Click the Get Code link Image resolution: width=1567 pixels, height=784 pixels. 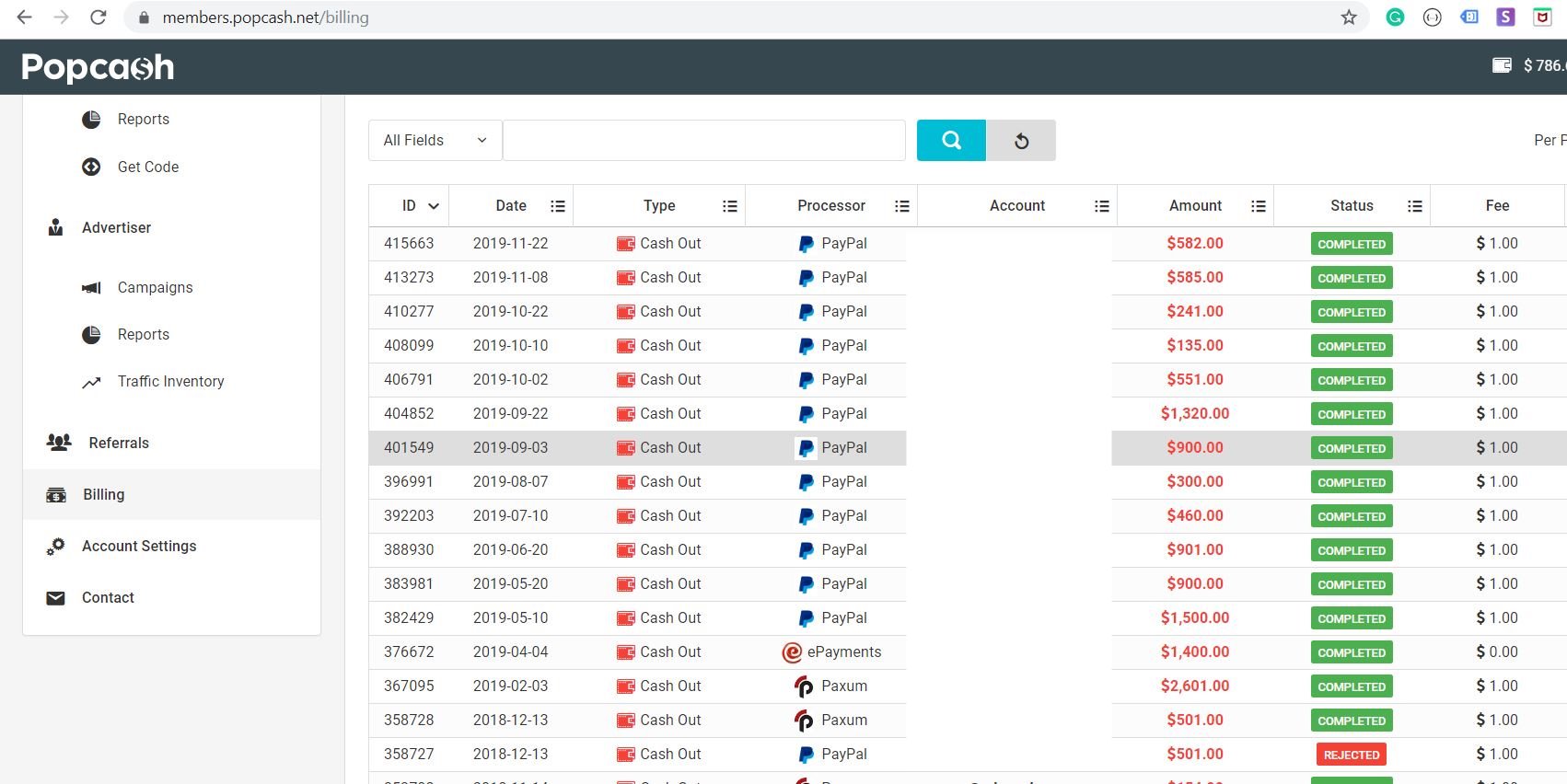pyautogui.click(x=147, y=167)
